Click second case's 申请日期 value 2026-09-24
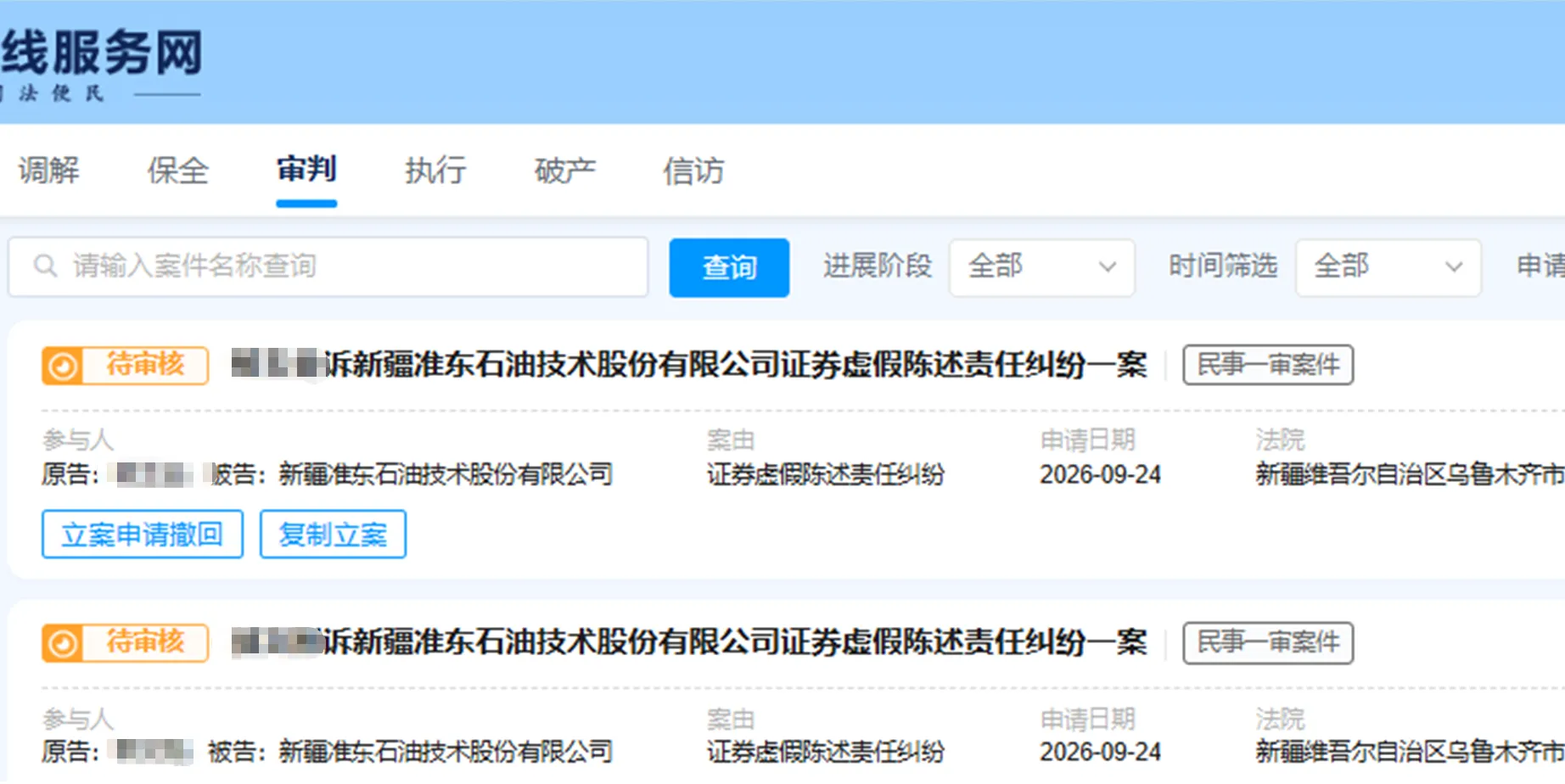The image size is (1565, 784). [1100, 752]
